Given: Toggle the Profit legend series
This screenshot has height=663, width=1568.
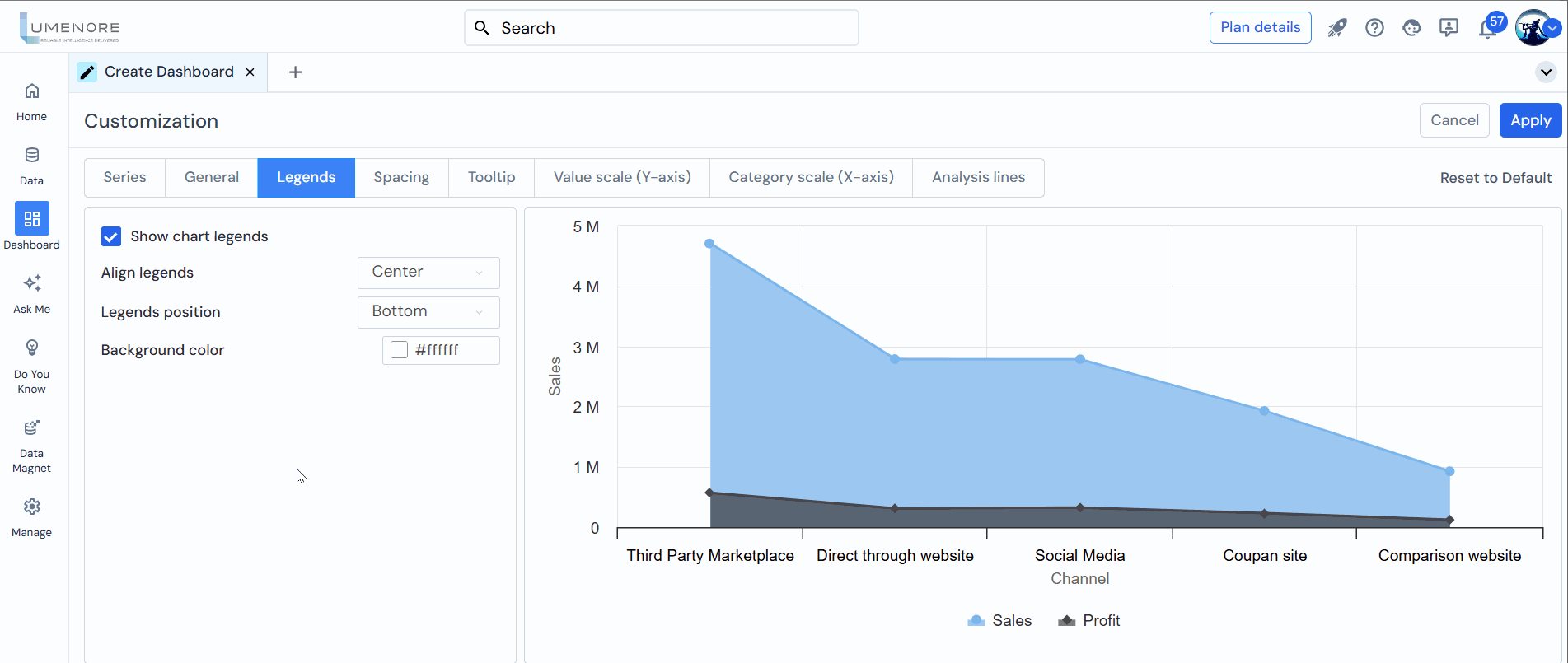Looking at the screenshot, I should point(1088,621).
